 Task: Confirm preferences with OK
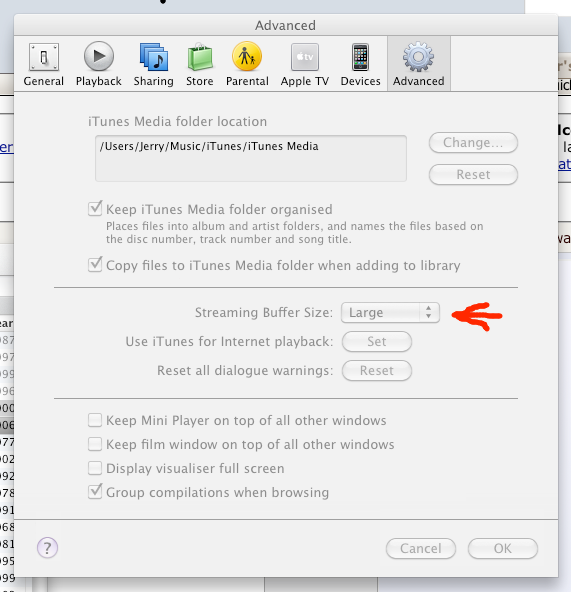503,548
